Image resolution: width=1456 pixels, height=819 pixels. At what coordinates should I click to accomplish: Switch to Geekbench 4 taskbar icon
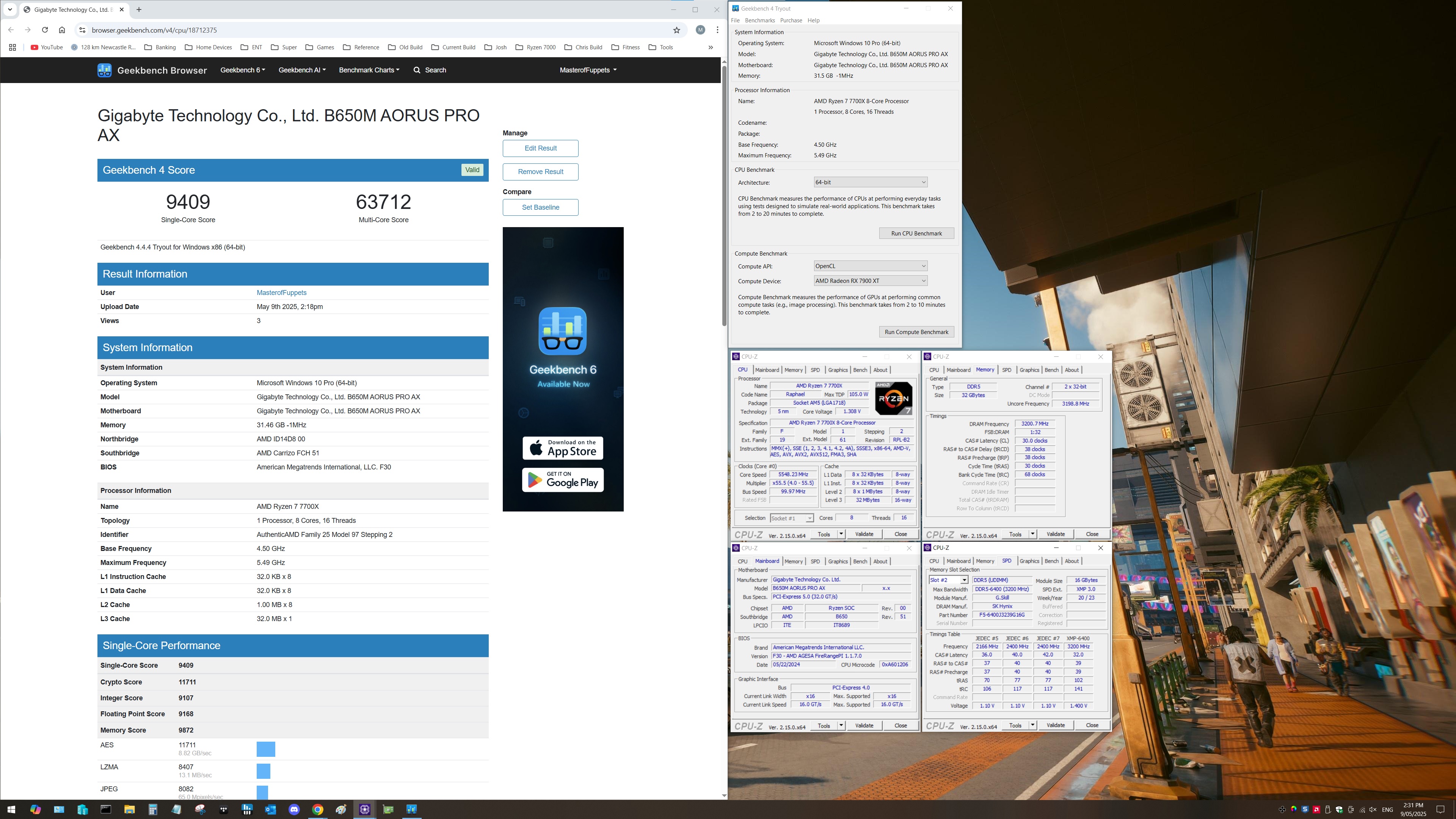coord(411,810)
